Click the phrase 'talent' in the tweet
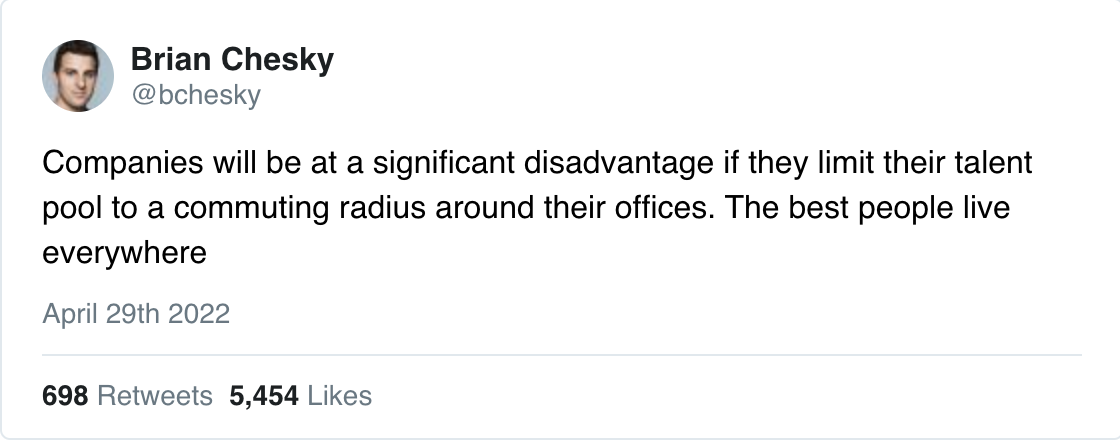 994,163
